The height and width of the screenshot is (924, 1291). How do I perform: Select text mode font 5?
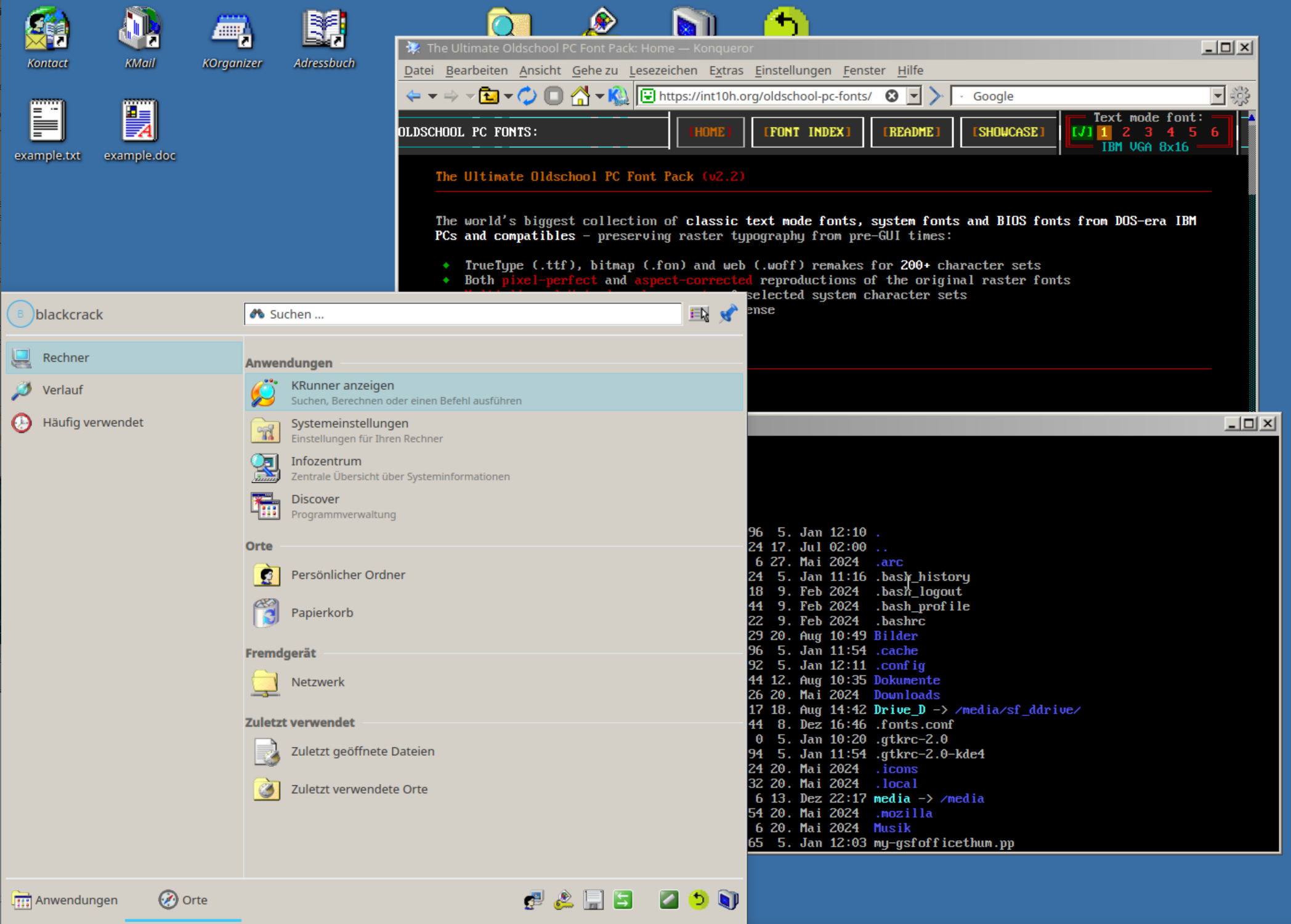coord(1192,132)
